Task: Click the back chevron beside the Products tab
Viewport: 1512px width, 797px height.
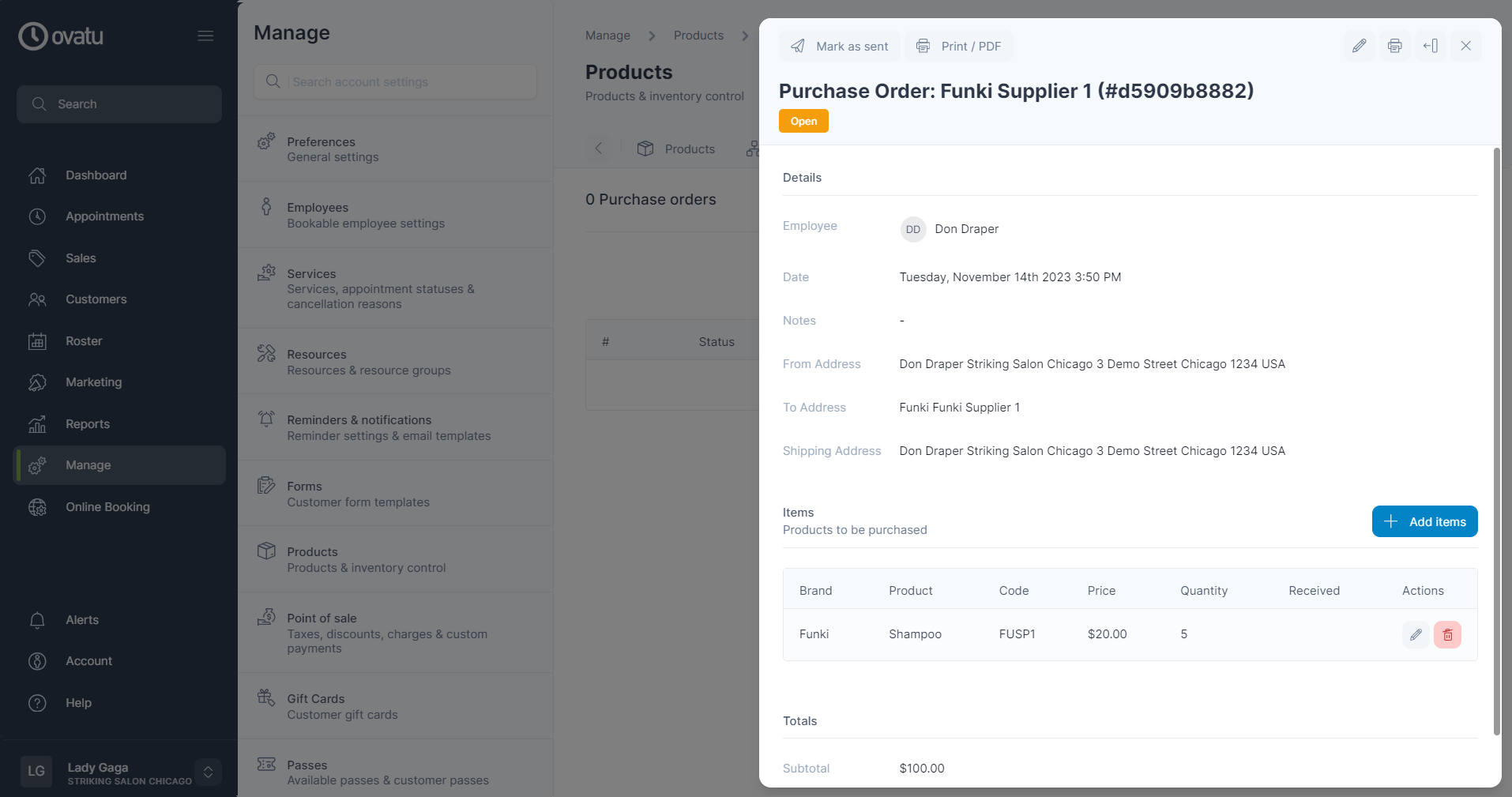Action: 600,148
